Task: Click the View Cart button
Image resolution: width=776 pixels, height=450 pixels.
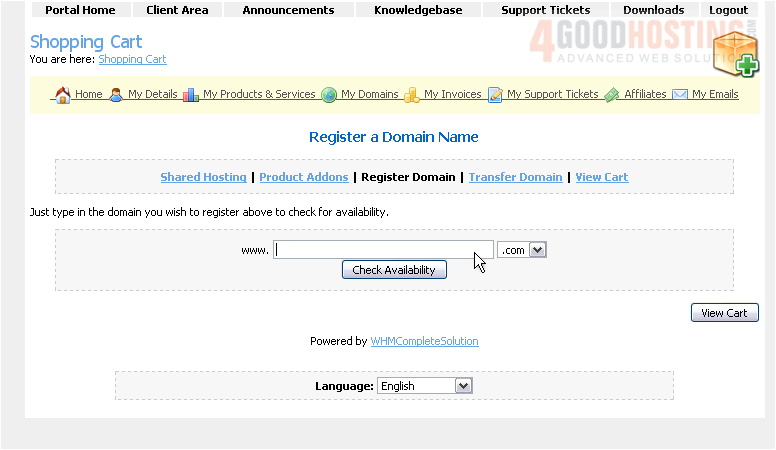Action: 724,313
